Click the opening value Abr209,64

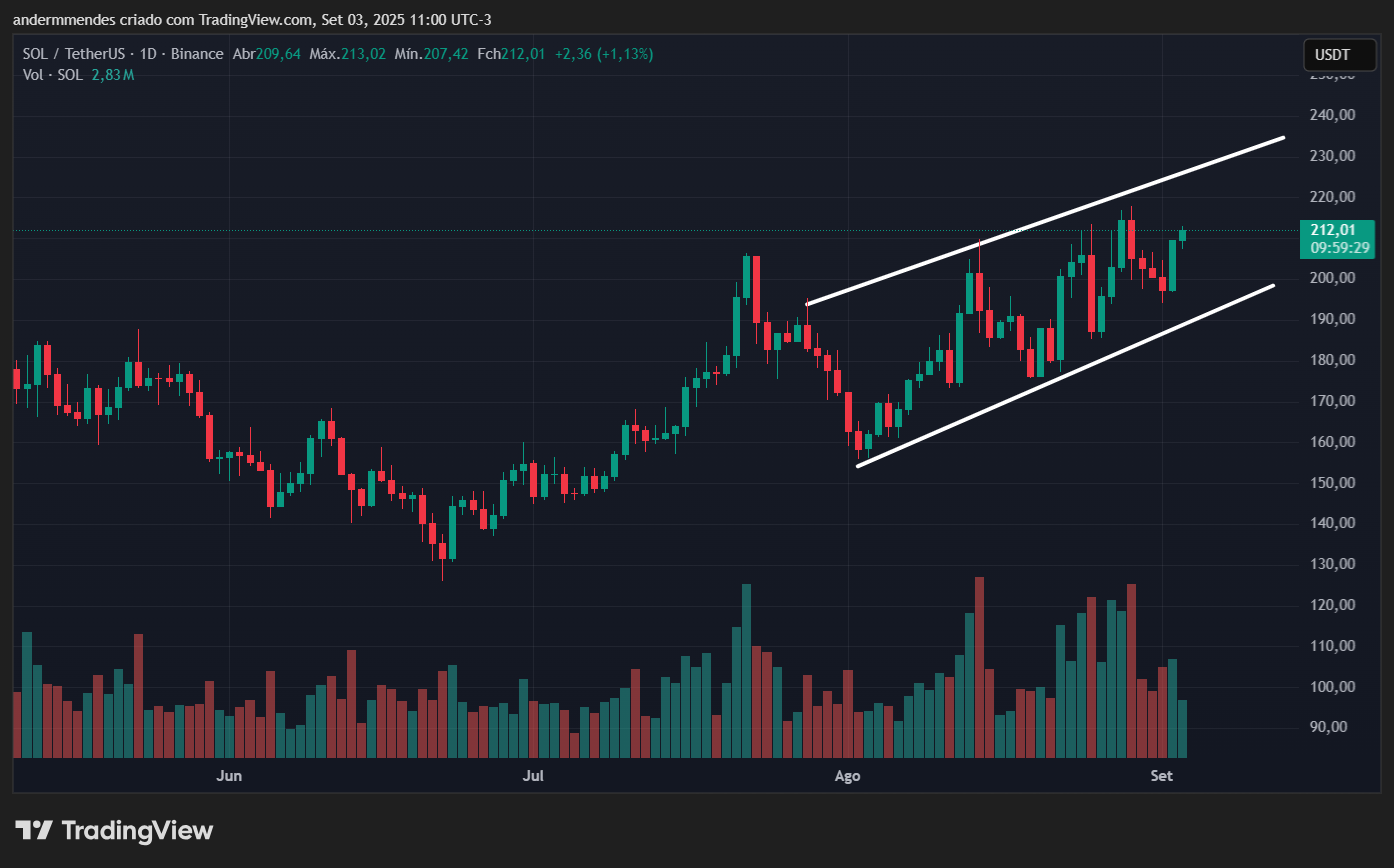[266, 54]
